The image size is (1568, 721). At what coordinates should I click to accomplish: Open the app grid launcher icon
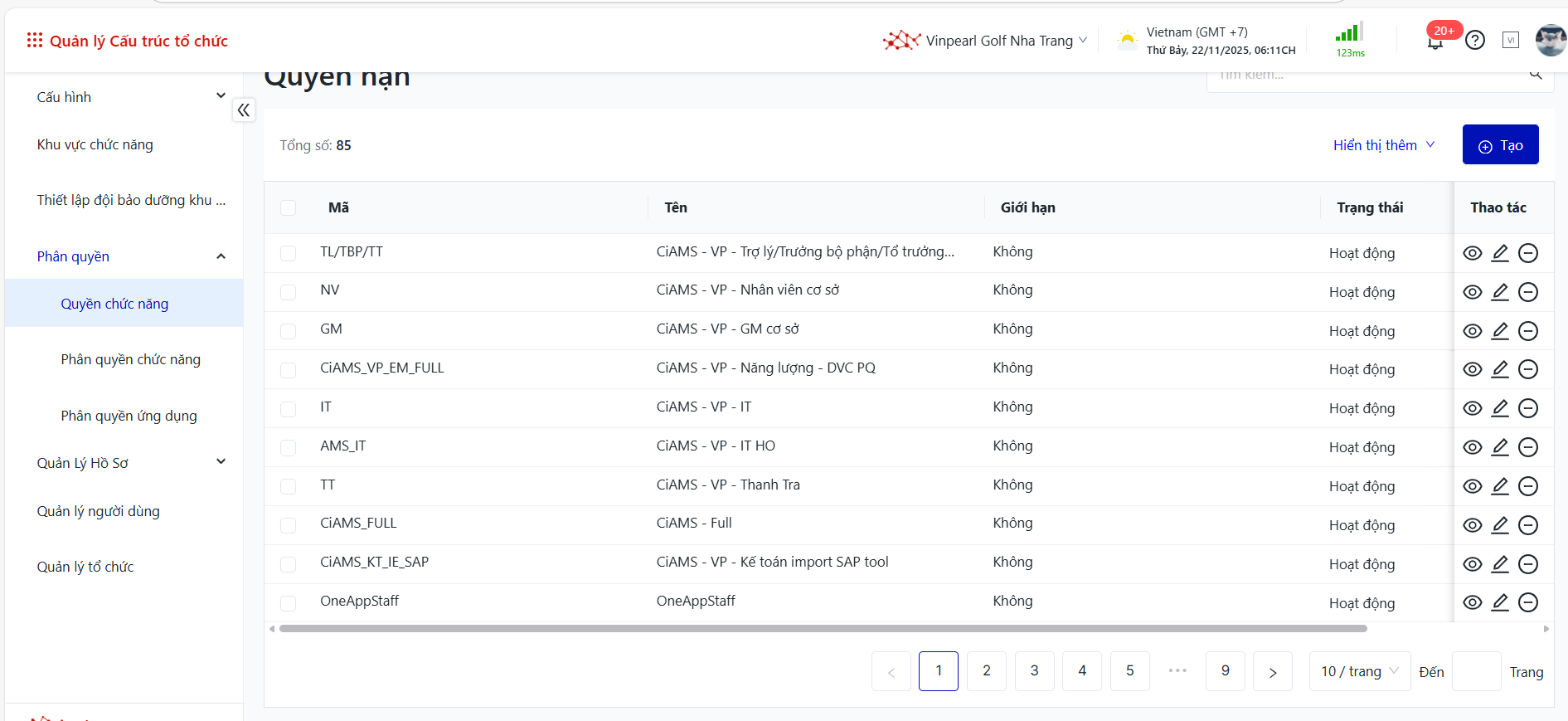[x=34, y=41]
